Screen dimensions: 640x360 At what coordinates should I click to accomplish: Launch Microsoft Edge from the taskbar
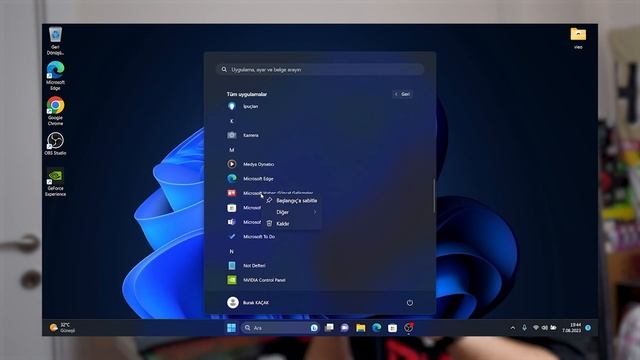click(x=376, y=328)
